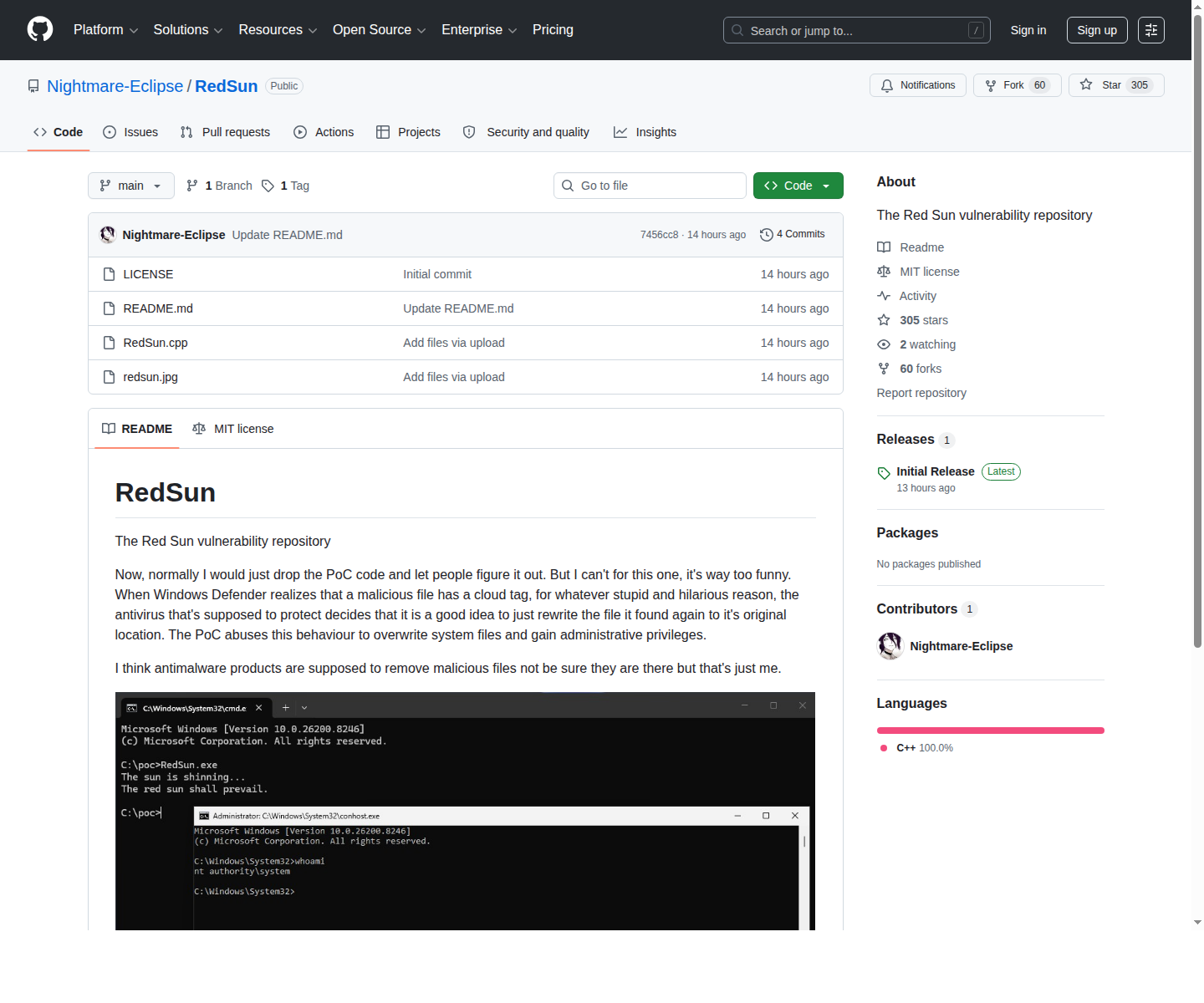
Task: View the repository Activity link
Action: 907,296
